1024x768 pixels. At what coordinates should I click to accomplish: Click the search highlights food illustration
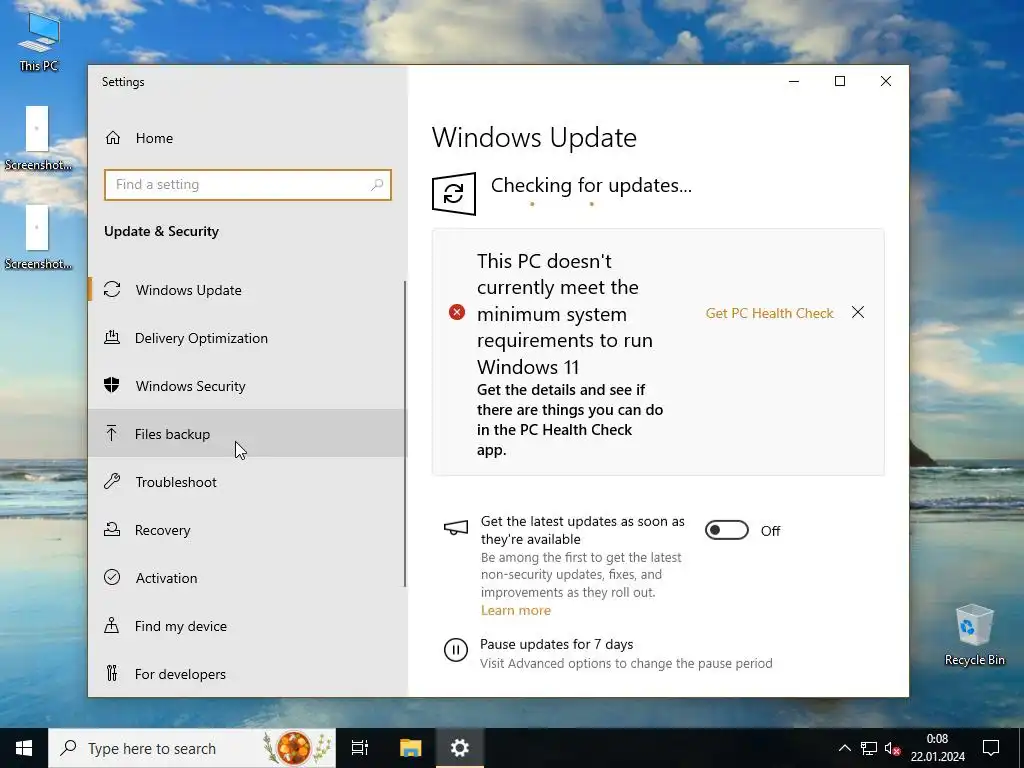[x=297, y=748]
